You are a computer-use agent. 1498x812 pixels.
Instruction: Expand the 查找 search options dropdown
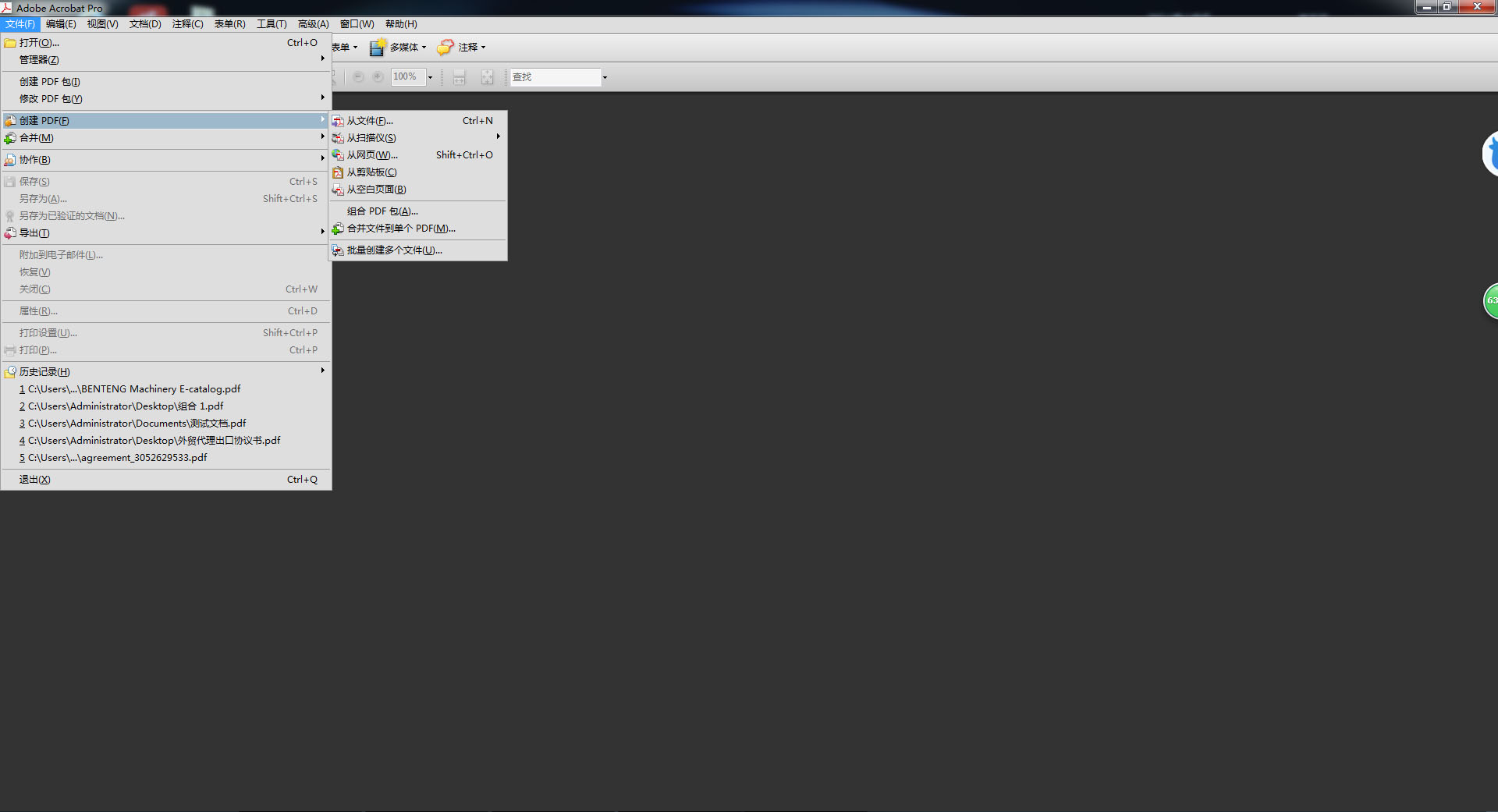605,76
